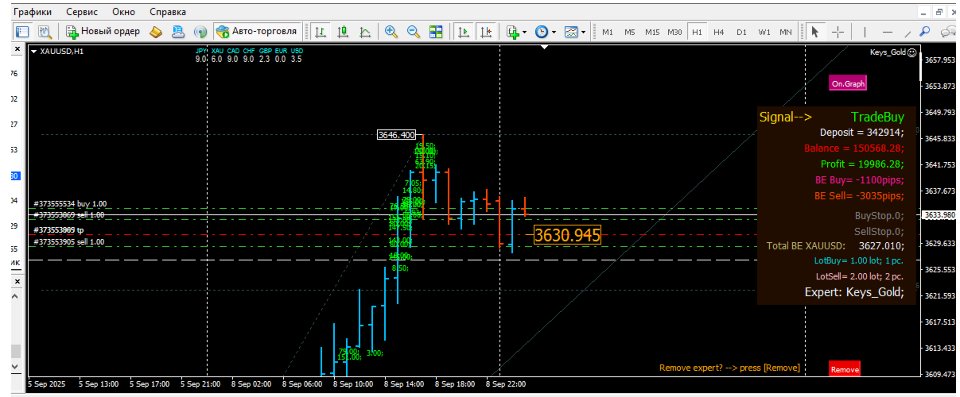Screen dimensions: 960x397
Task: Open the Indicators list icon
Action: coord(512,31)
